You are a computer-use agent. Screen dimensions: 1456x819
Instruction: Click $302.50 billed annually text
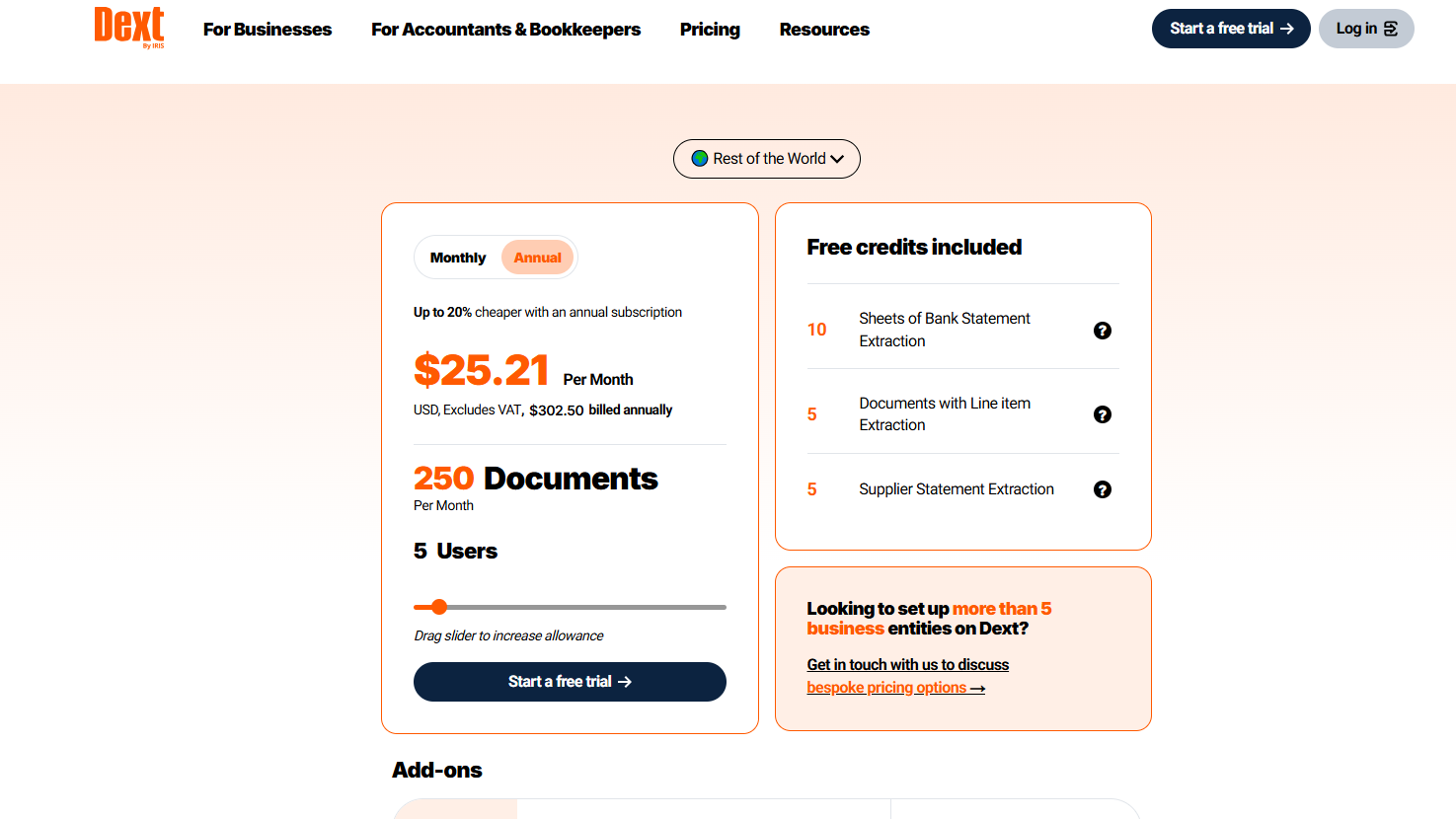pyautogui.click(x=600, y=409)
